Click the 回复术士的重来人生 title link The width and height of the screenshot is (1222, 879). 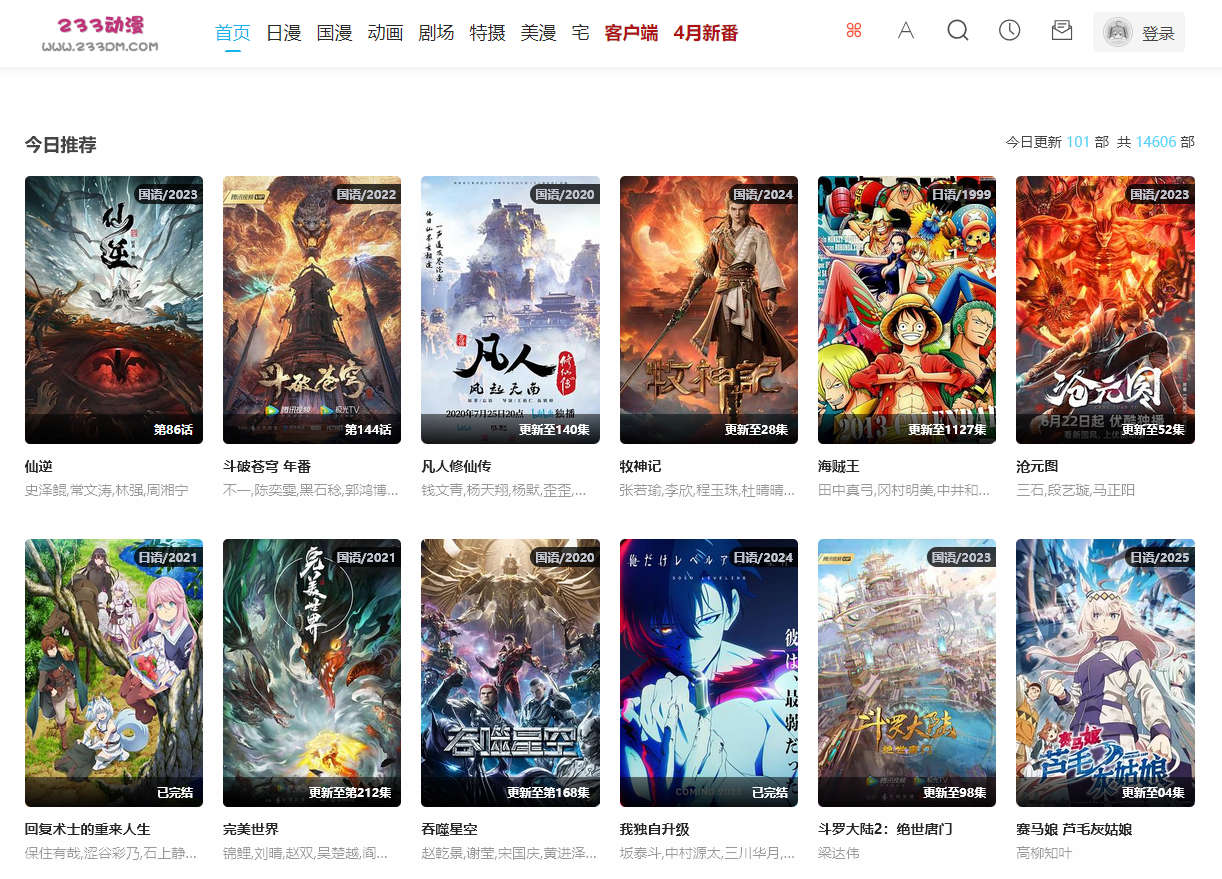tap(88, 829)
